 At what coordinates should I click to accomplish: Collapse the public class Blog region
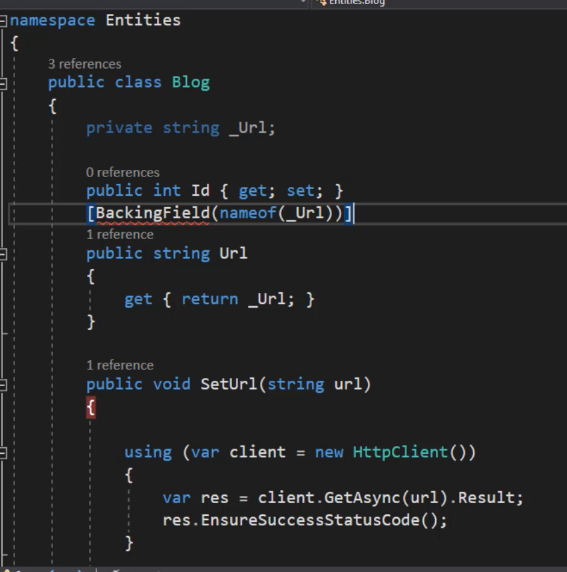3,84
